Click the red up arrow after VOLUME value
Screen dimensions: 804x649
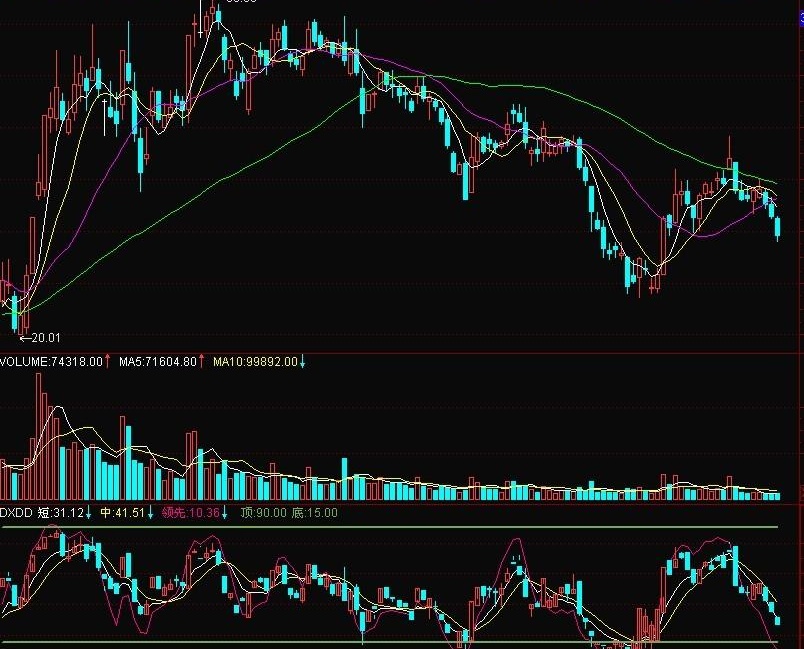click(x=108, y=361)
